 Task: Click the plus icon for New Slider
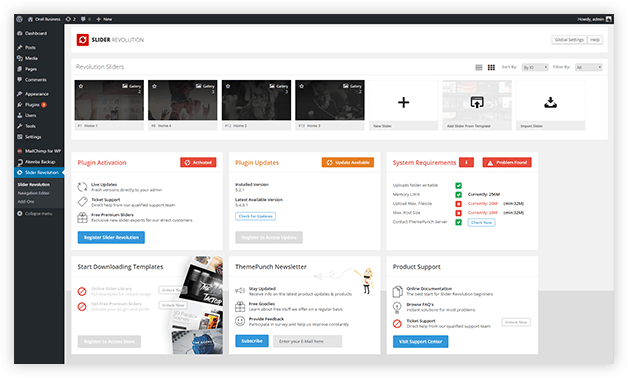coord(403,103)
